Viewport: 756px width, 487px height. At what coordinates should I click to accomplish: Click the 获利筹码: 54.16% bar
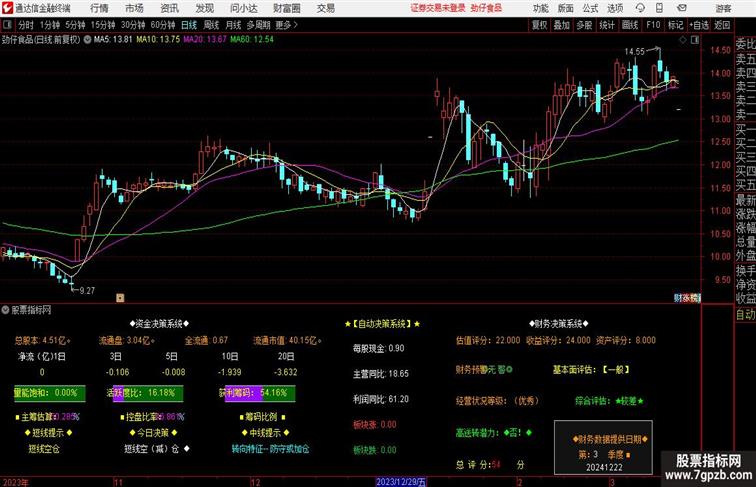point(257,393)
